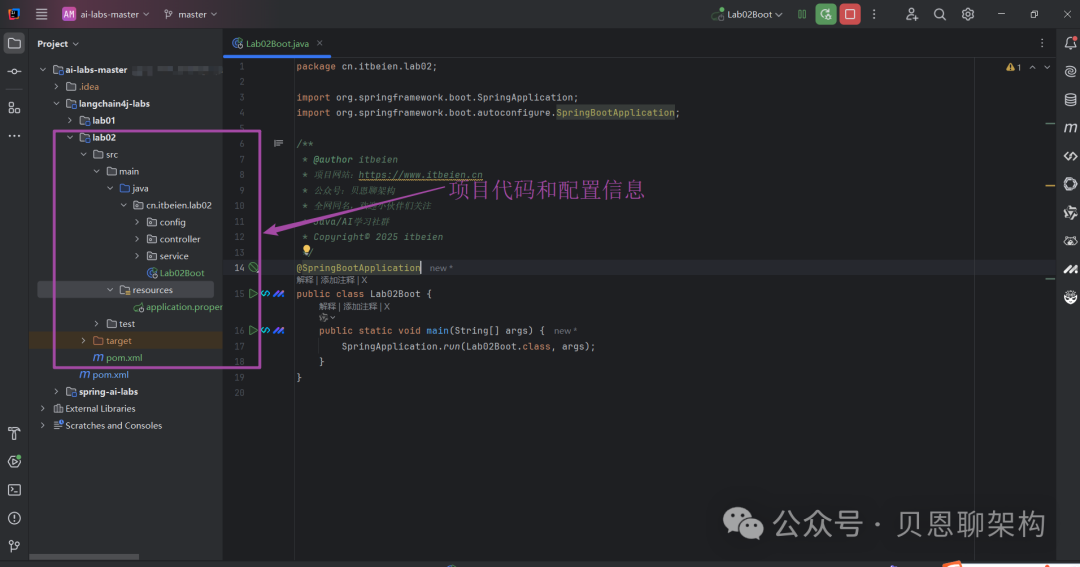Show more tool windows ellipsis
The image size is (1080, 567).
(x=14, y=136)
